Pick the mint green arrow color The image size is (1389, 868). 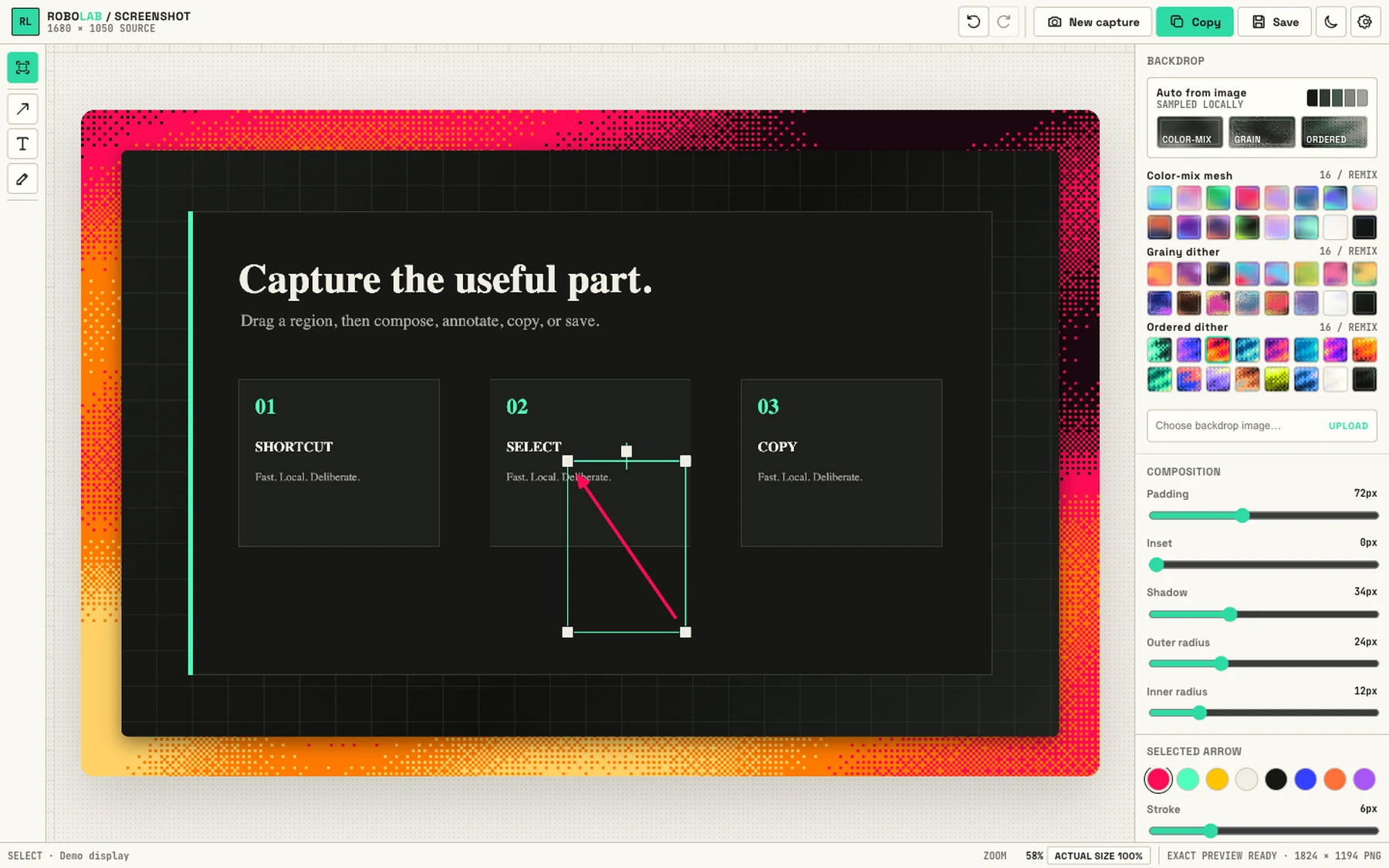pos(1188,779)
